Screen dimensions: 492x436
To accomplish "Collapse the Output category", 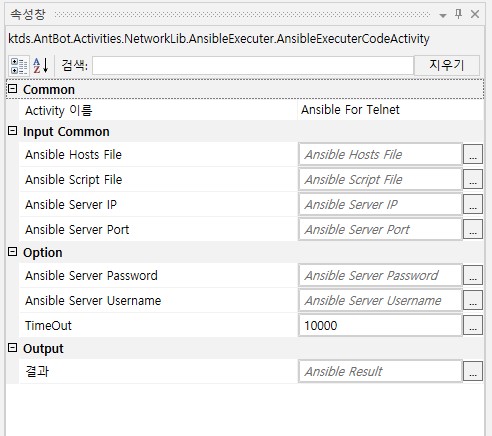I will tap(12, 348).
